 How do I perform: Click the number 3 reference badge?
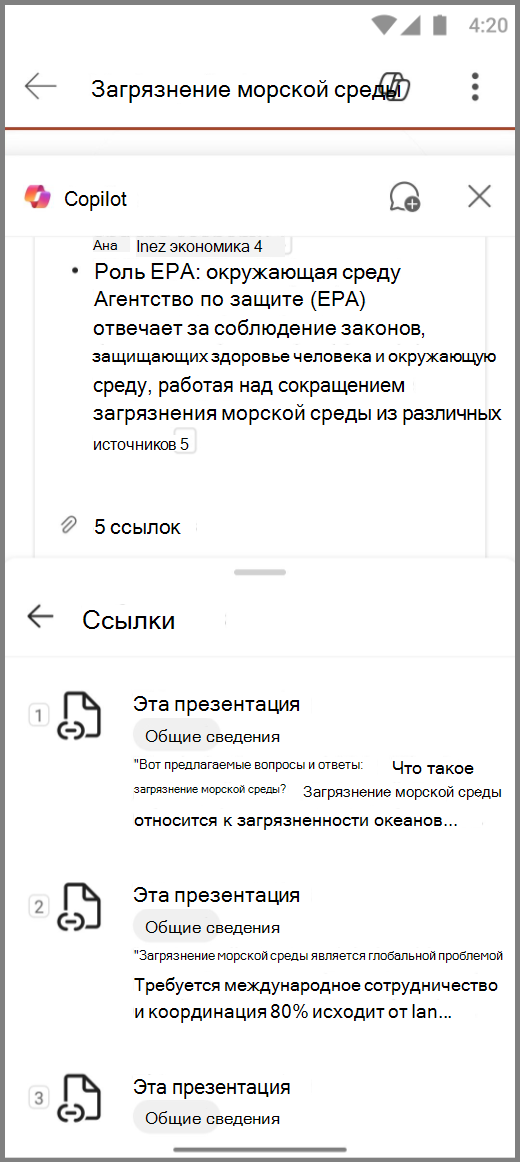[x=39, y=1096]
